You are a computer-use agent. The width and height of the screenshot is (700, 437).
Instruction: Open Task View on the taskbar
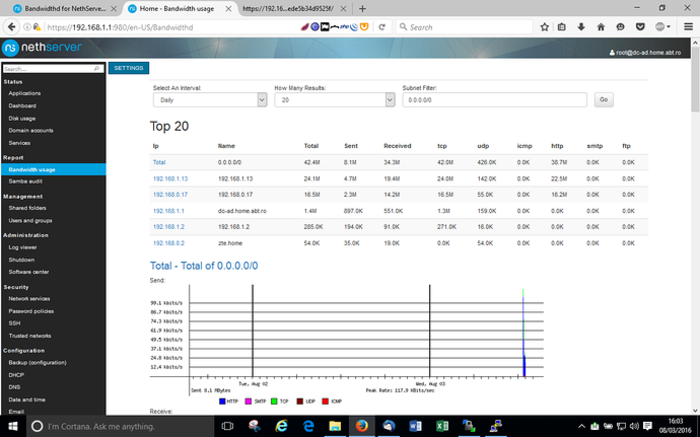(x=228, y=426)
